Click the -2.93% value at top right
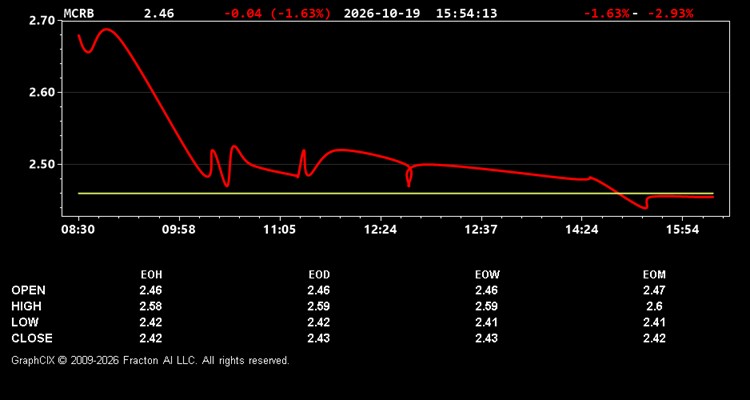The image size is (750, 400). tap(670, 13)
